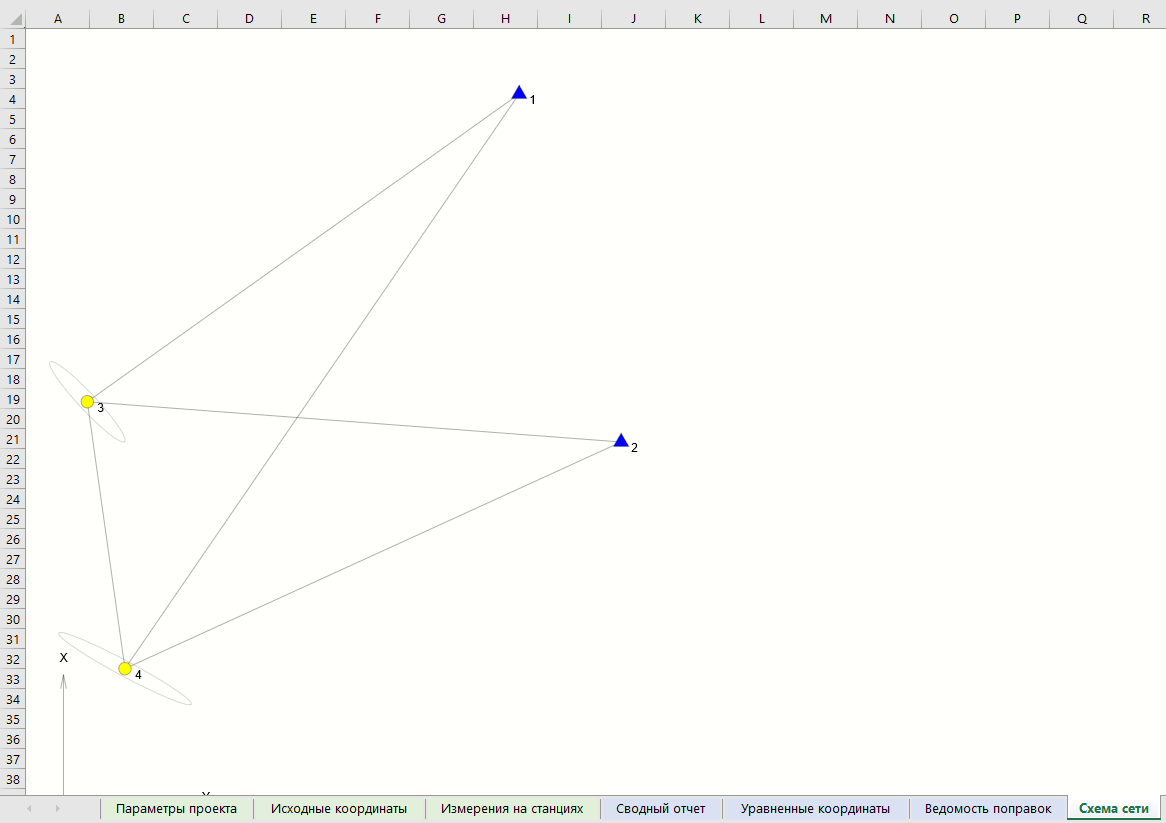Click the right sheet navigation arrow

[58, 806]
